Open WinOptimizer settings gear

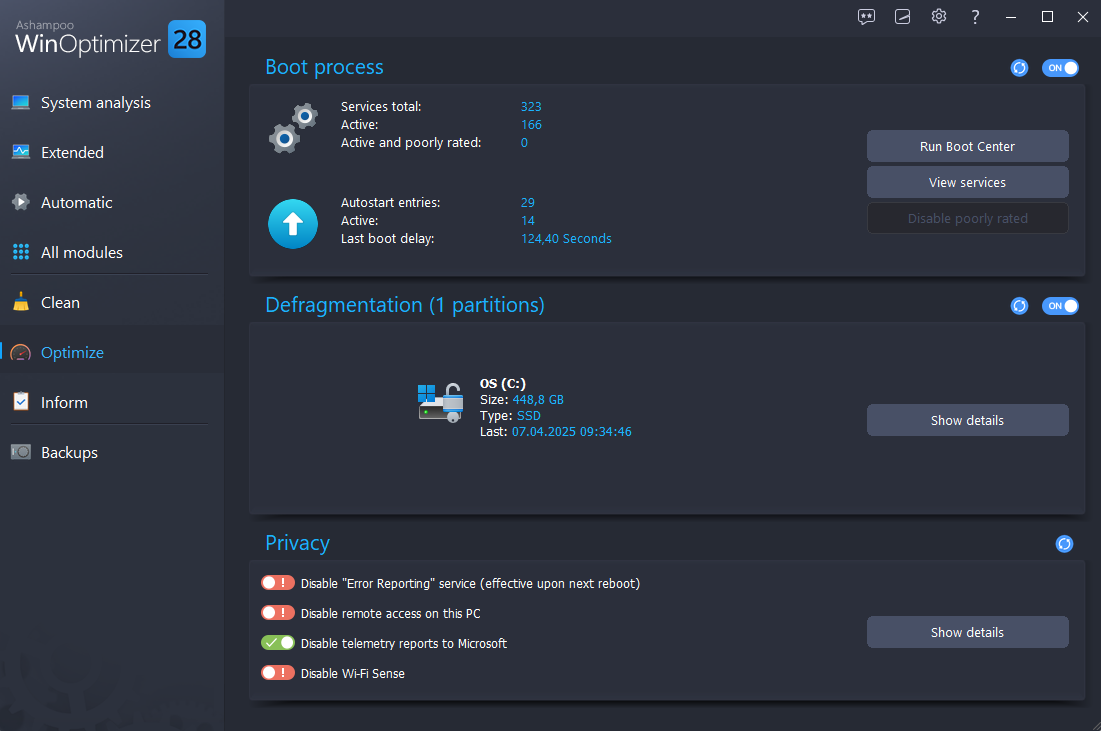point(938,17)
